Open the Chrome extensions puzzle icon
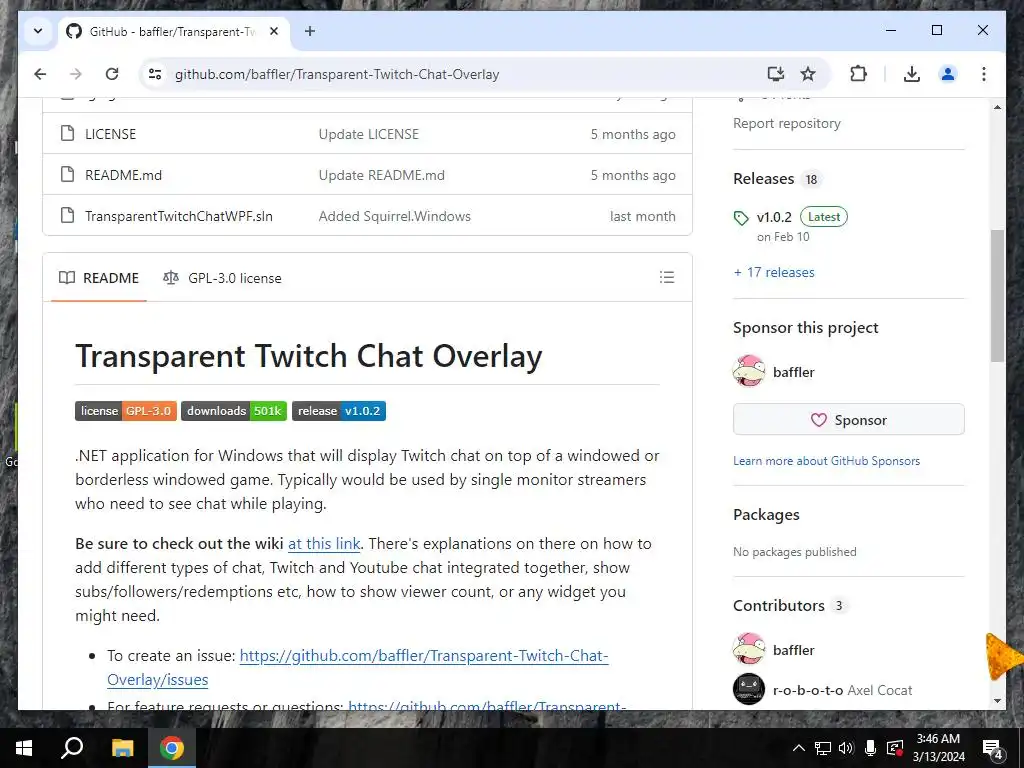 858,74
